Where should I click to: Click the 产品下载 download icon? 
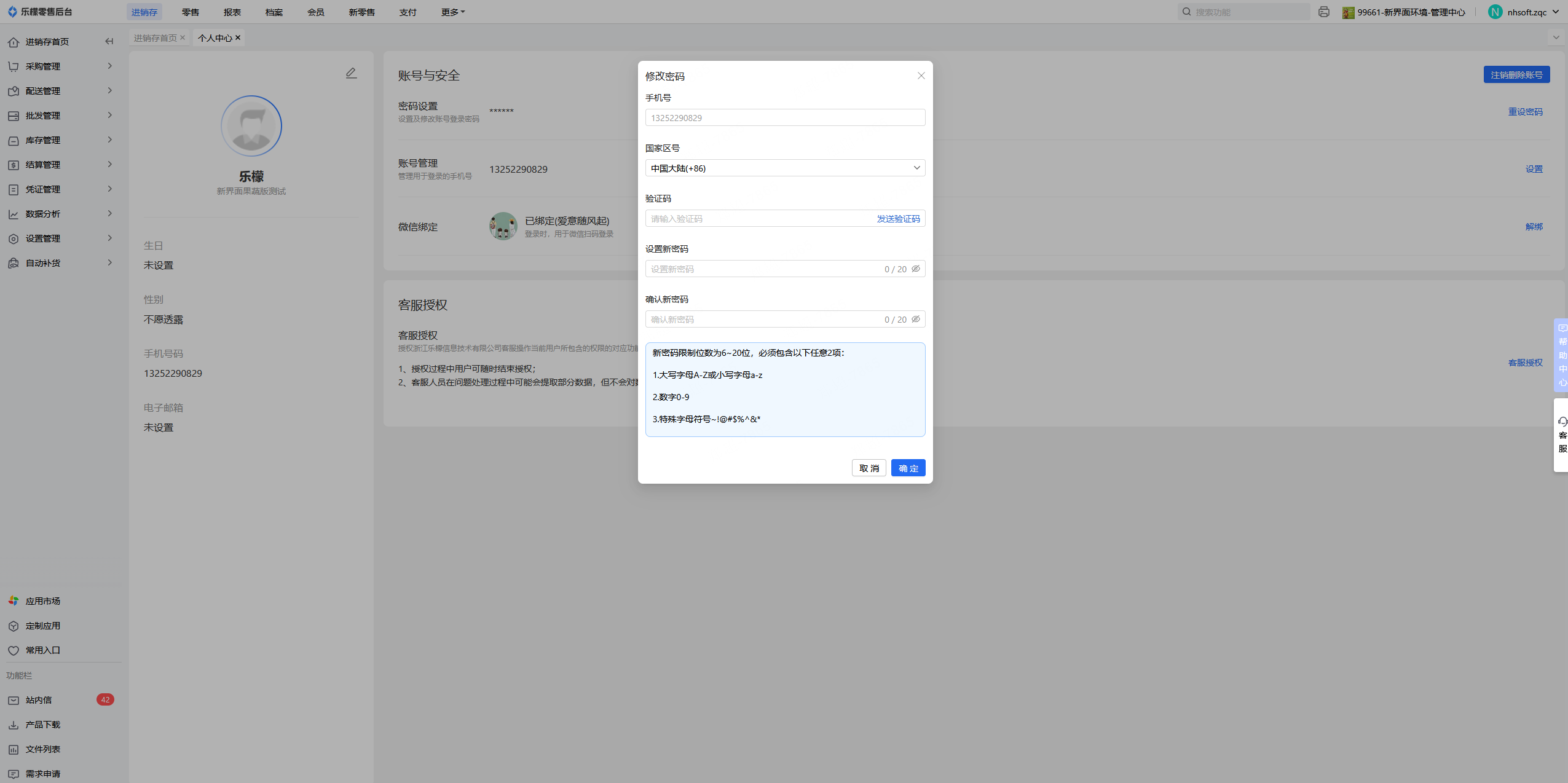coord(14,725)
